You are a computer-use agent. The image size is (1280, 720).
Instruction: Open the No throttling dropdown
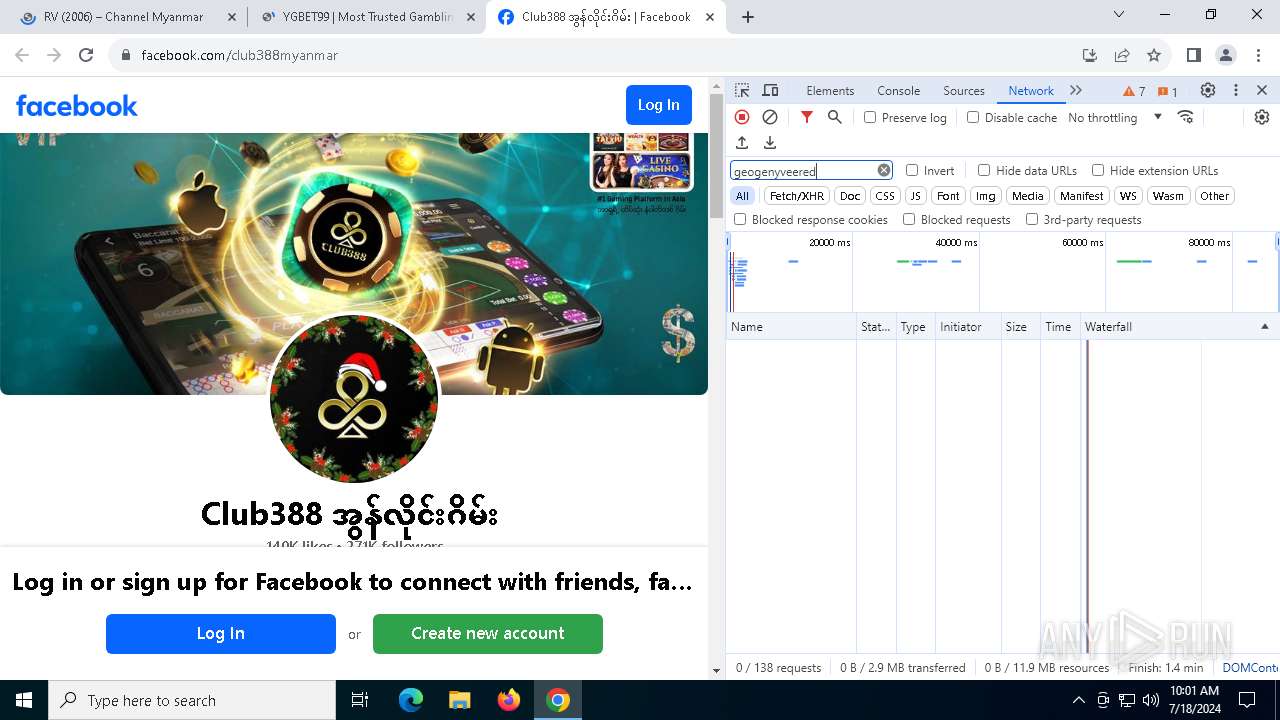1115,117
